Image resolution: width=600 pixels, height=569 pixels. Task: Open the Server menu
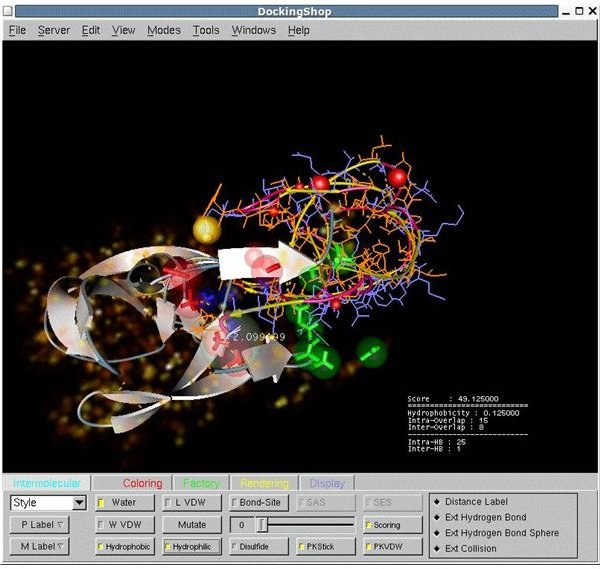pos(54,30)
